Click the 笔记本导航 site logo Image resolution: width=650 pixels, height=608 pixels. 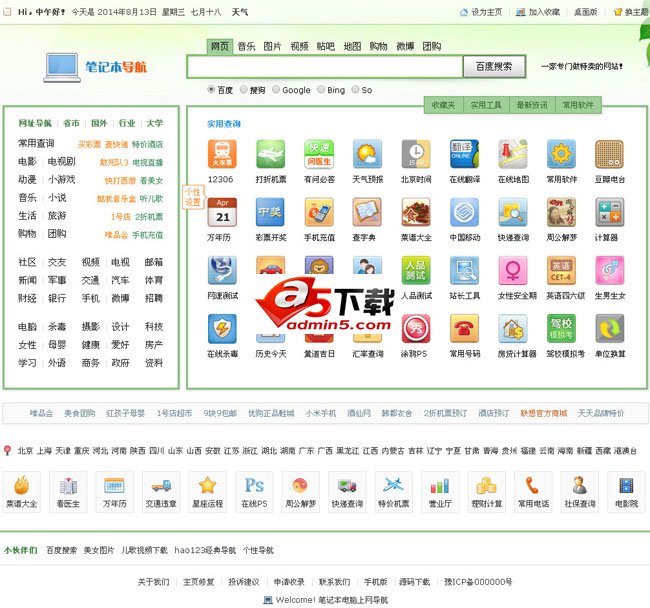(95, 67)
